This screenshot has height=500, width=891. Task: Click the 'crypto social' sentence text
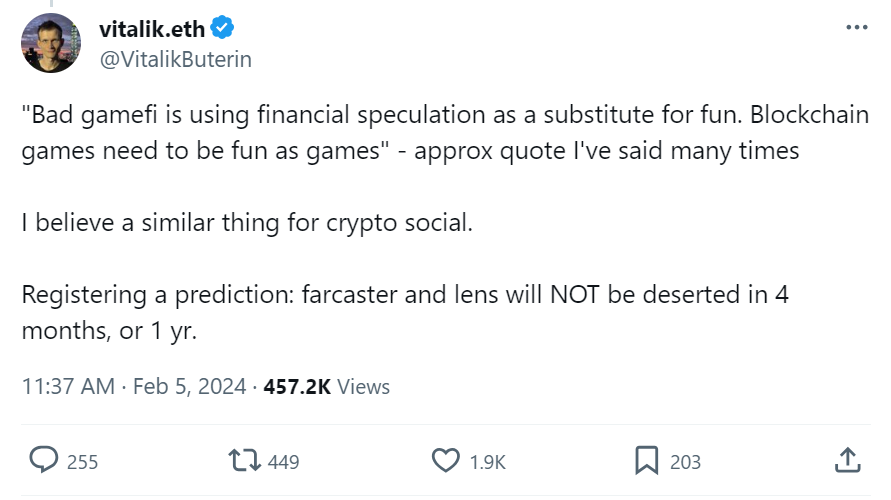[x=246, y=222]
